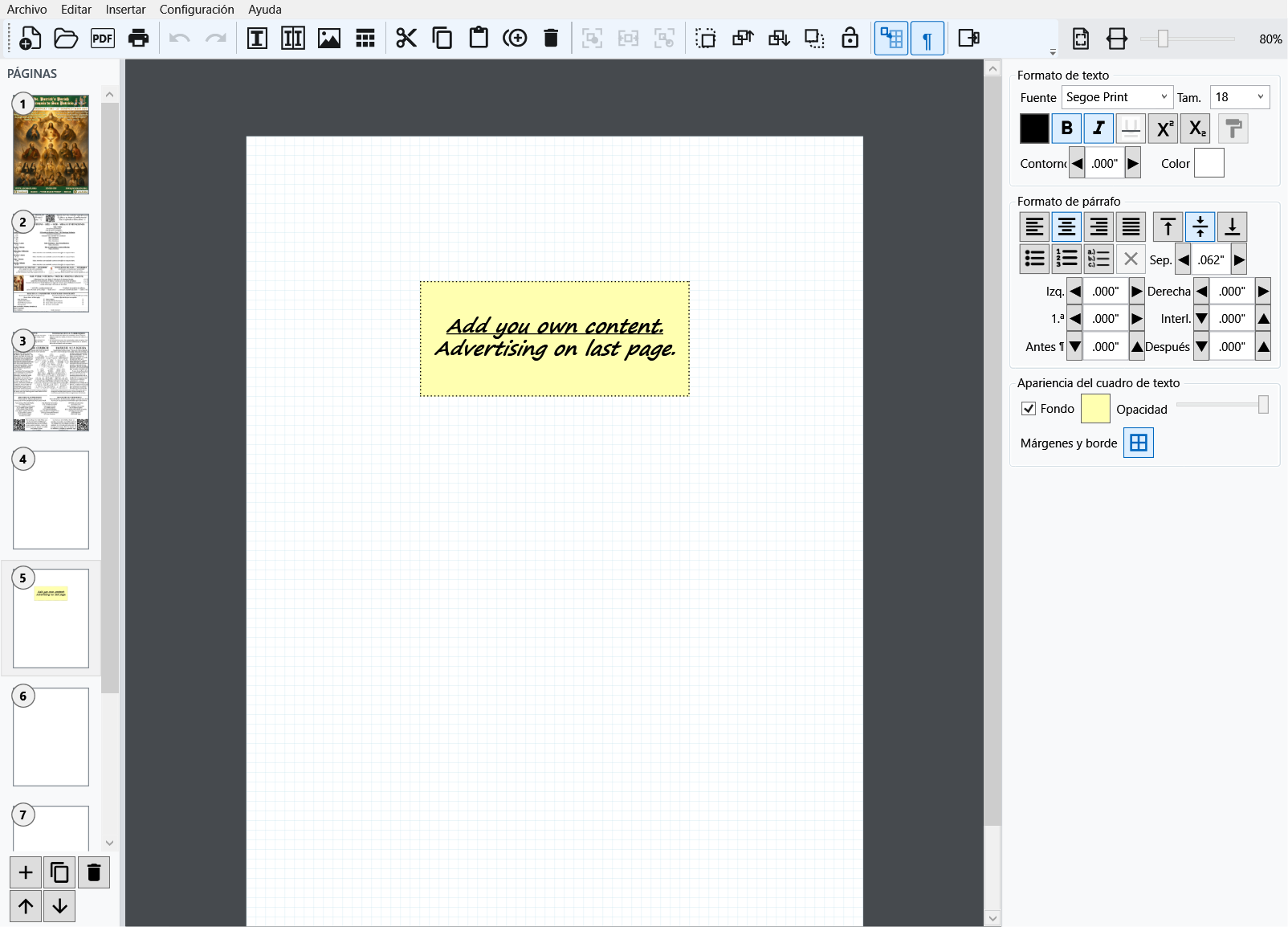The image size is (1288, 927).
Task: Open the Insertar menu
Action: (x=126, y=10)
